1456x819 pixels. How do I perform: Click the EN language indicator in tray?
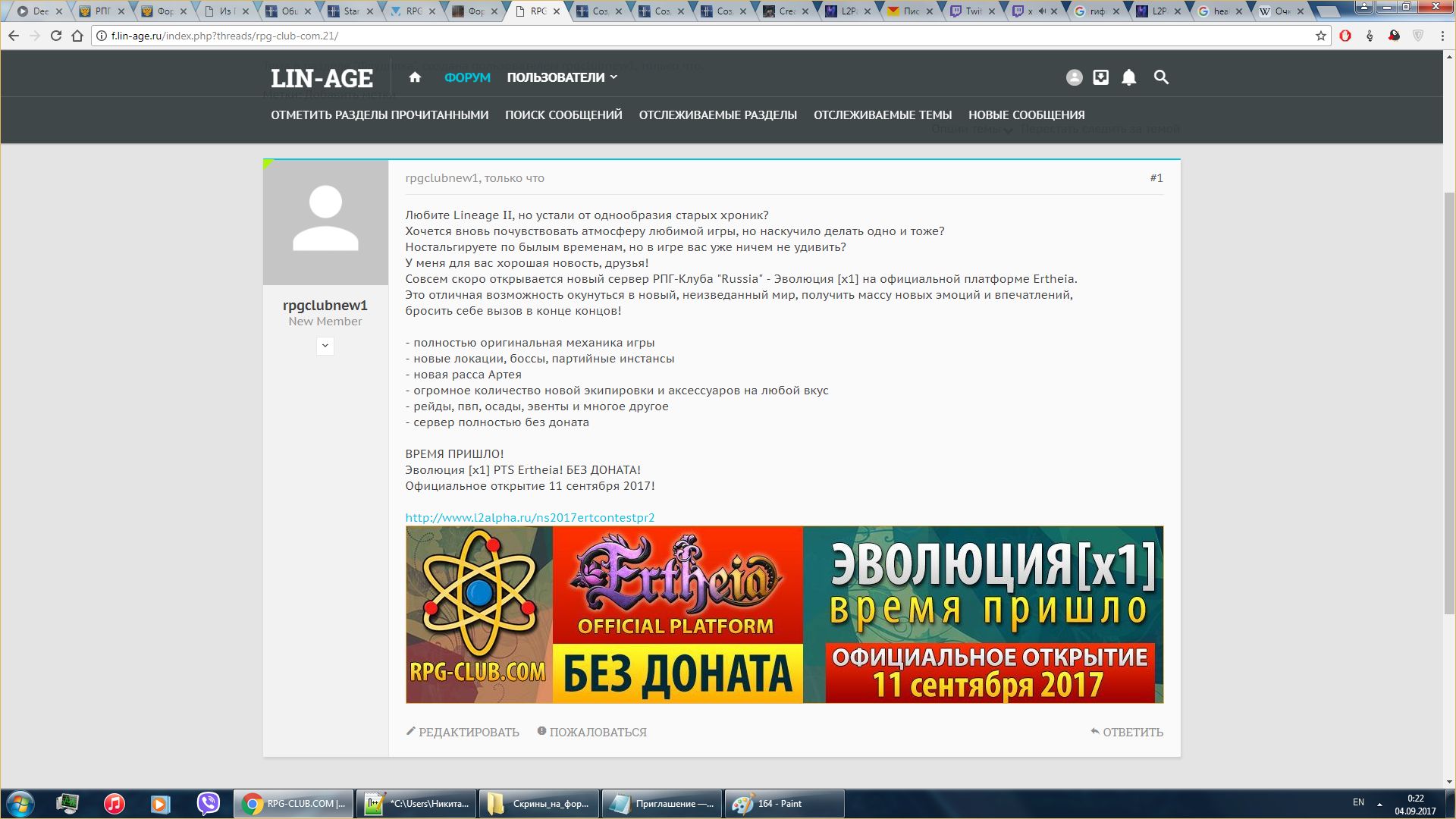coord(1358,802)
